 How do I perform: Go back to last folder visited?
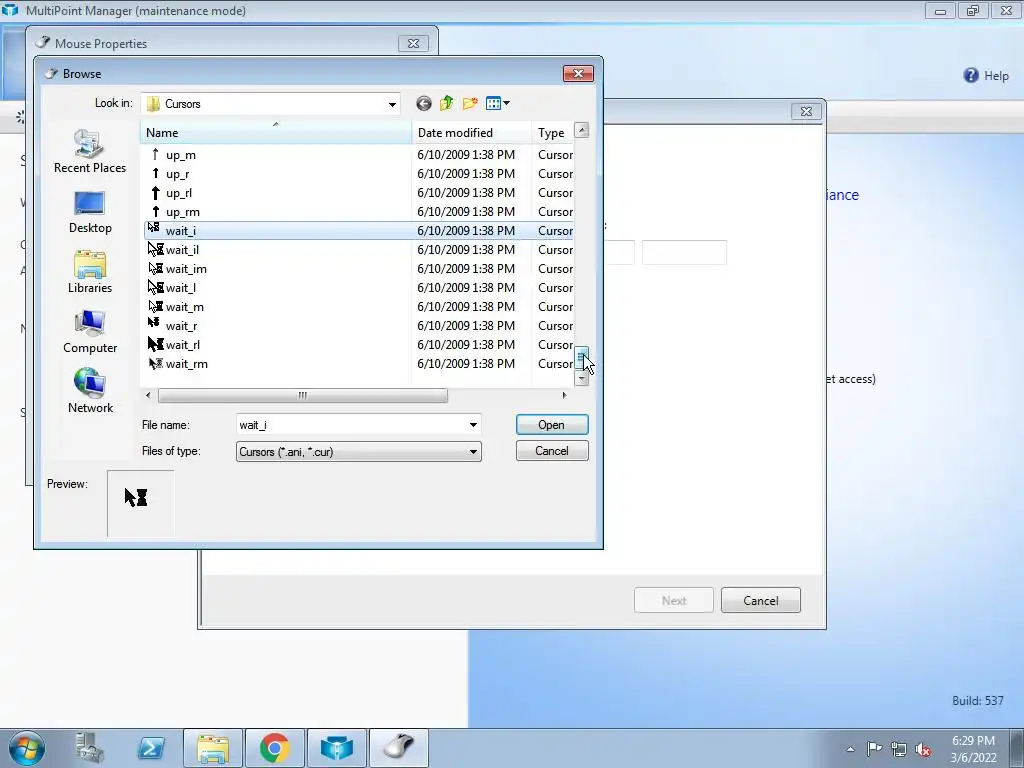[423, 103]
